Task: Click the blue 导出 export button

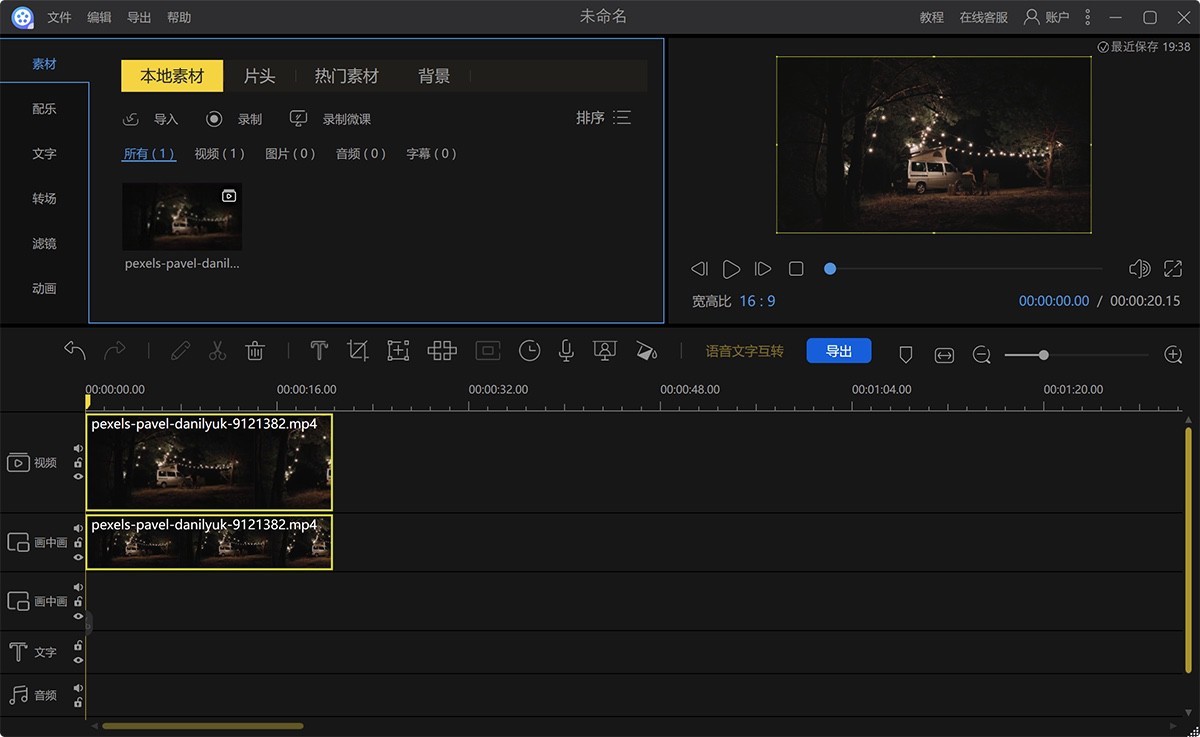Action: tap(838, 351)
